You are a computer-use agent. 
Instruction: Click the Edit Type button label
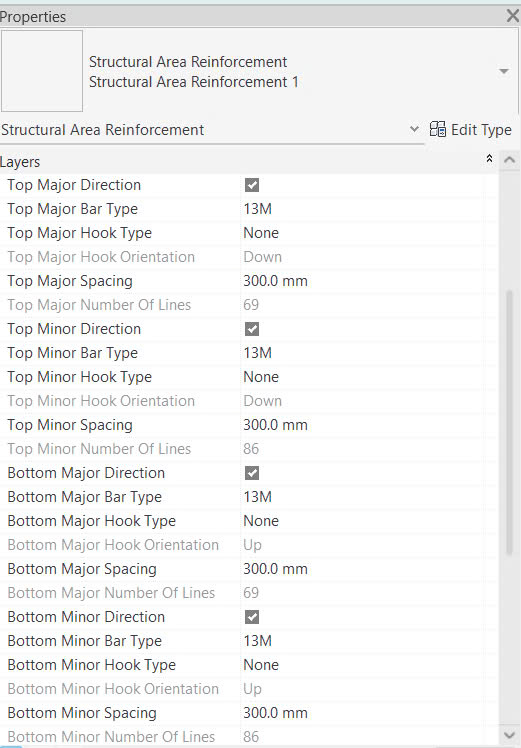click(x=481, y=130)
